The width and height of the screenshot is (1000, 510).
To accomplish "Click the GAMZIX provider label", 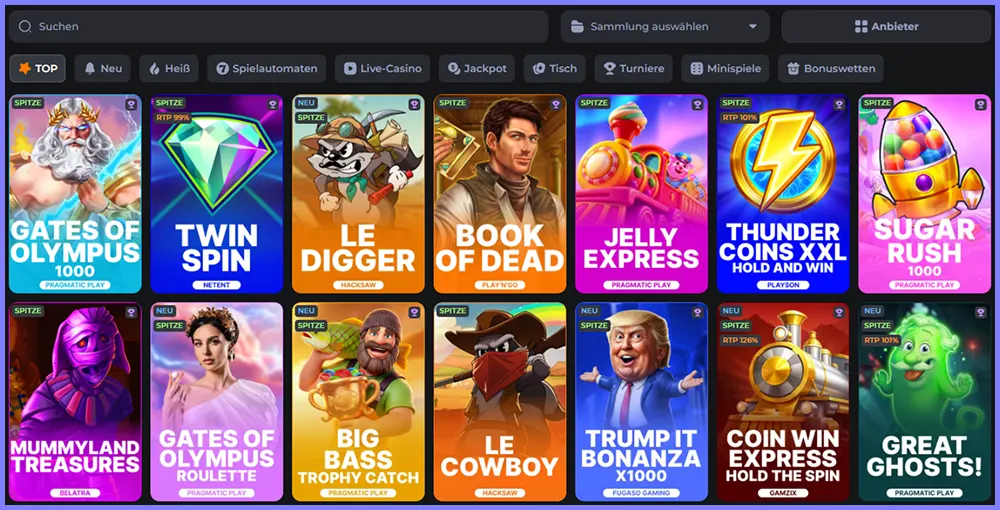I will tap(783, 493).
